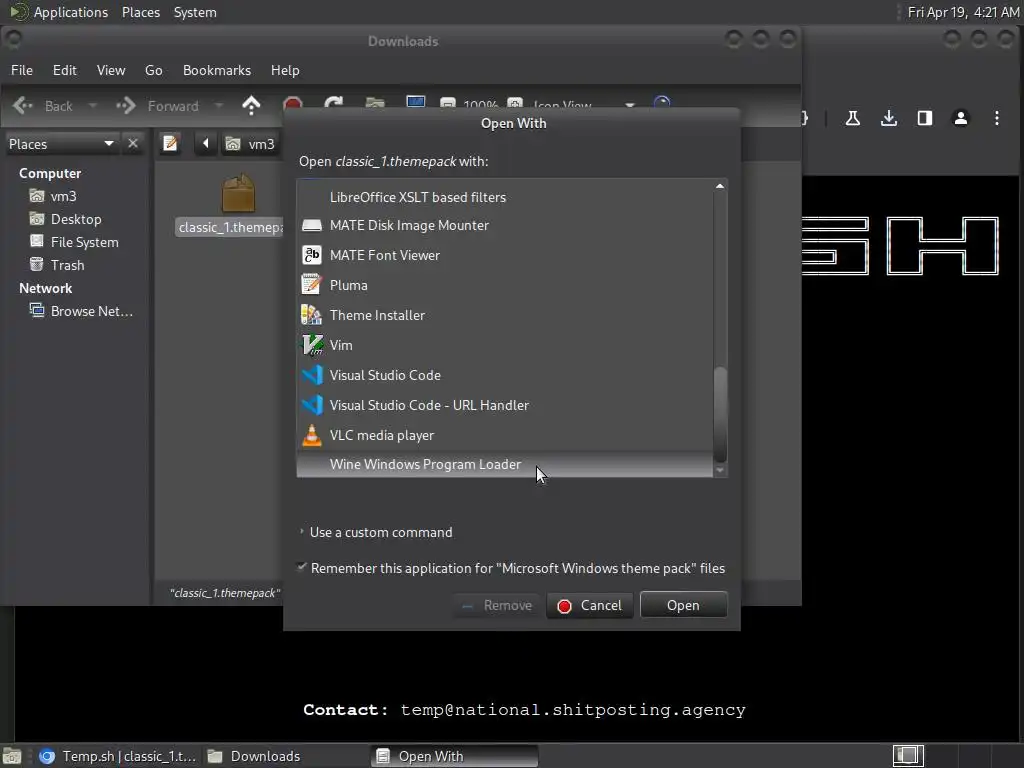The width and height of the screenshot is (1024, 768).
Task: Open the File menu
Action: click(x=22, y=70)
